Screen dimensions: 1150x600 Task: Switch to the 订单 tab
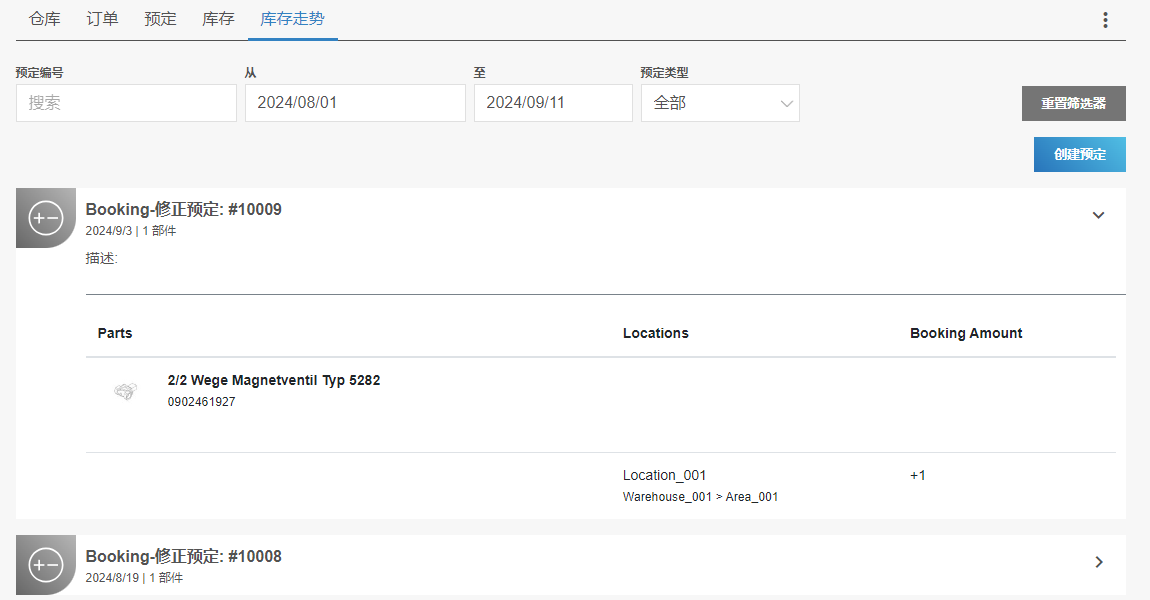[x=102, y=19]
